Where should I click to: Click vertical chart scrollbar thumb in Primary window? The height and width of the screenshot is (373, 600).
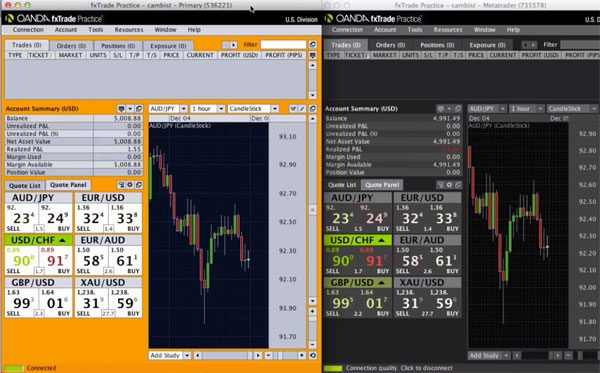coord(313,210)
